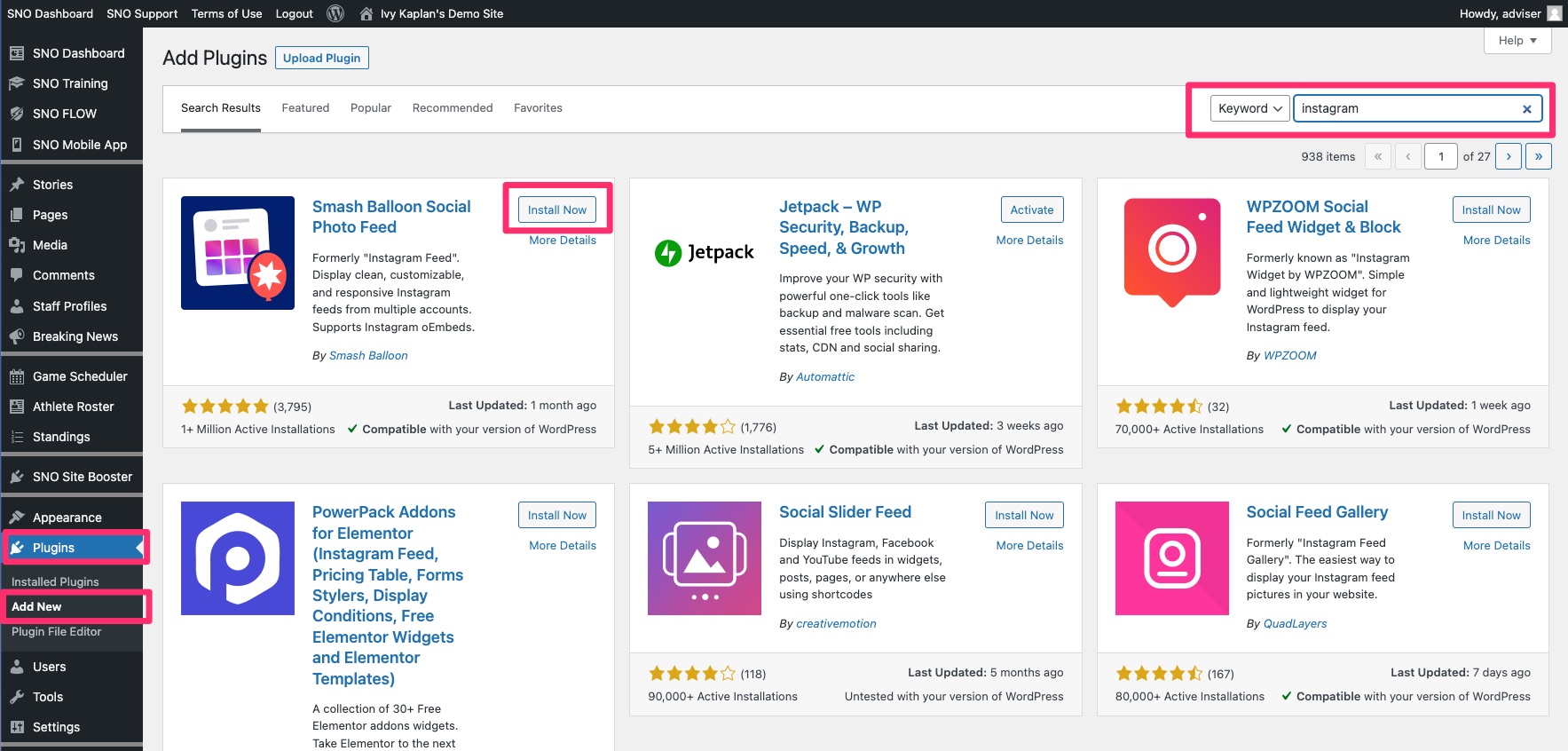Screen dimensions: 1568x751
Task: Click the Upload Plugin button
Action: [322, 58]
